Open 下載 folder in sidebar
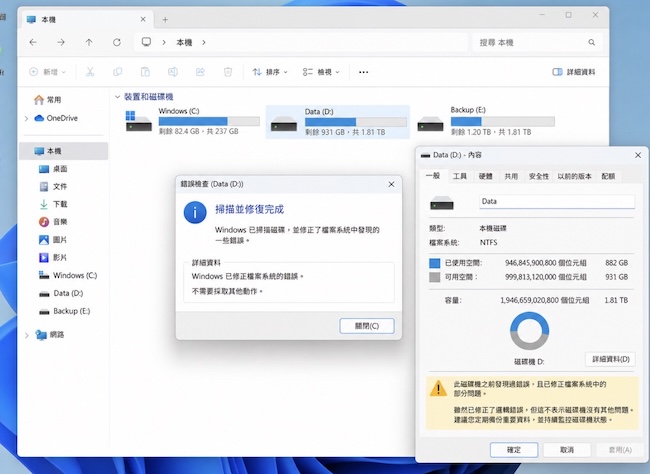650x474 pixels. 53,204
